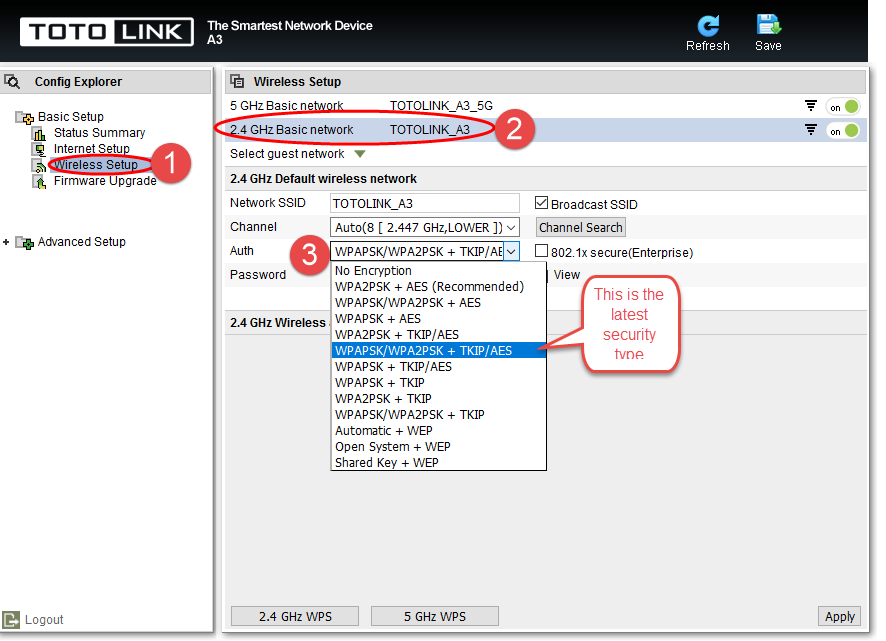Click the Apply button
The image size is (886, 641).
[x=839, y=617]
